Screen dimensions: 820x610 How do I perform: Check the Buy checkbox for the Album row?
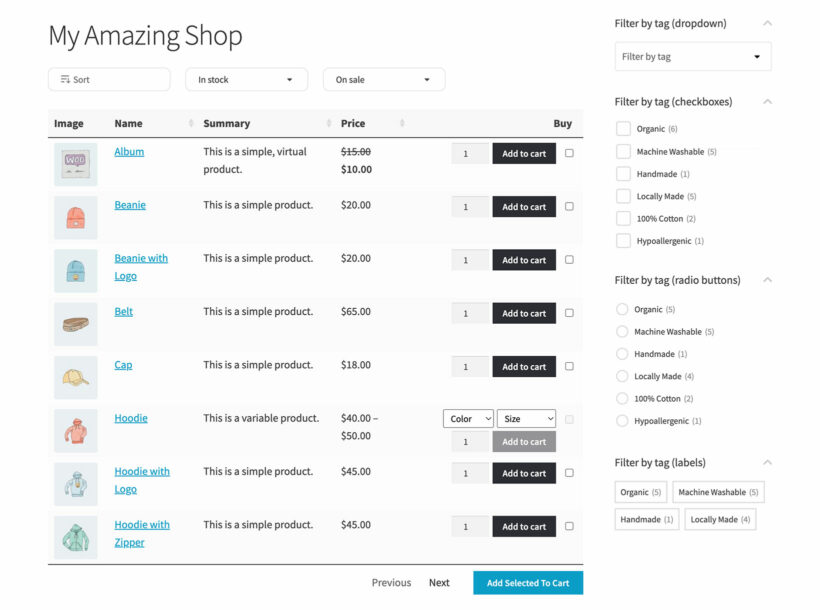pyautogui.click(x=569, y=152)
